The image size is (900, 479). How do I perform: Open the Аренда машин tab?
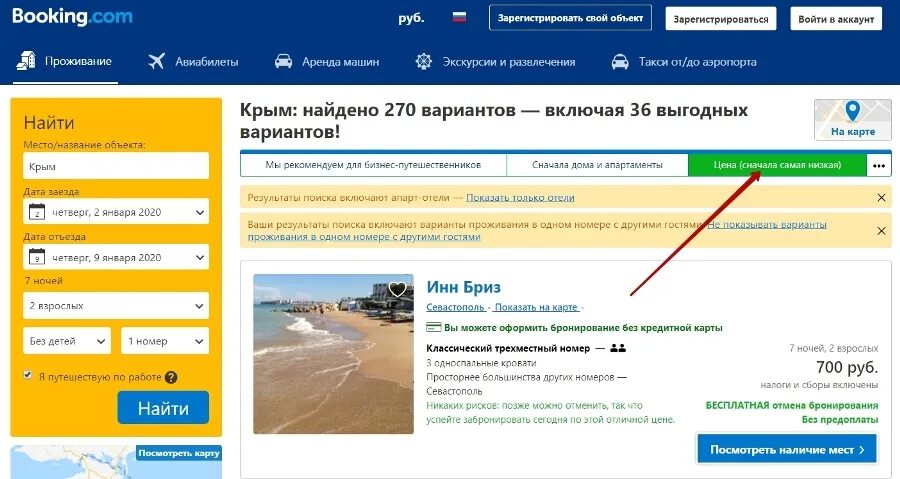point(327,61)
